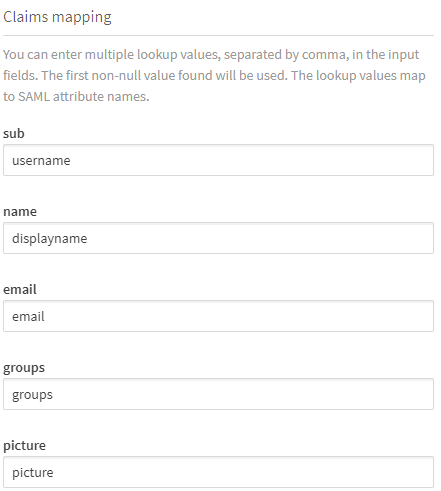The height and width of the screenshot is (491, 441).
Task: Activate the groups input field
Action: (218, 394)
